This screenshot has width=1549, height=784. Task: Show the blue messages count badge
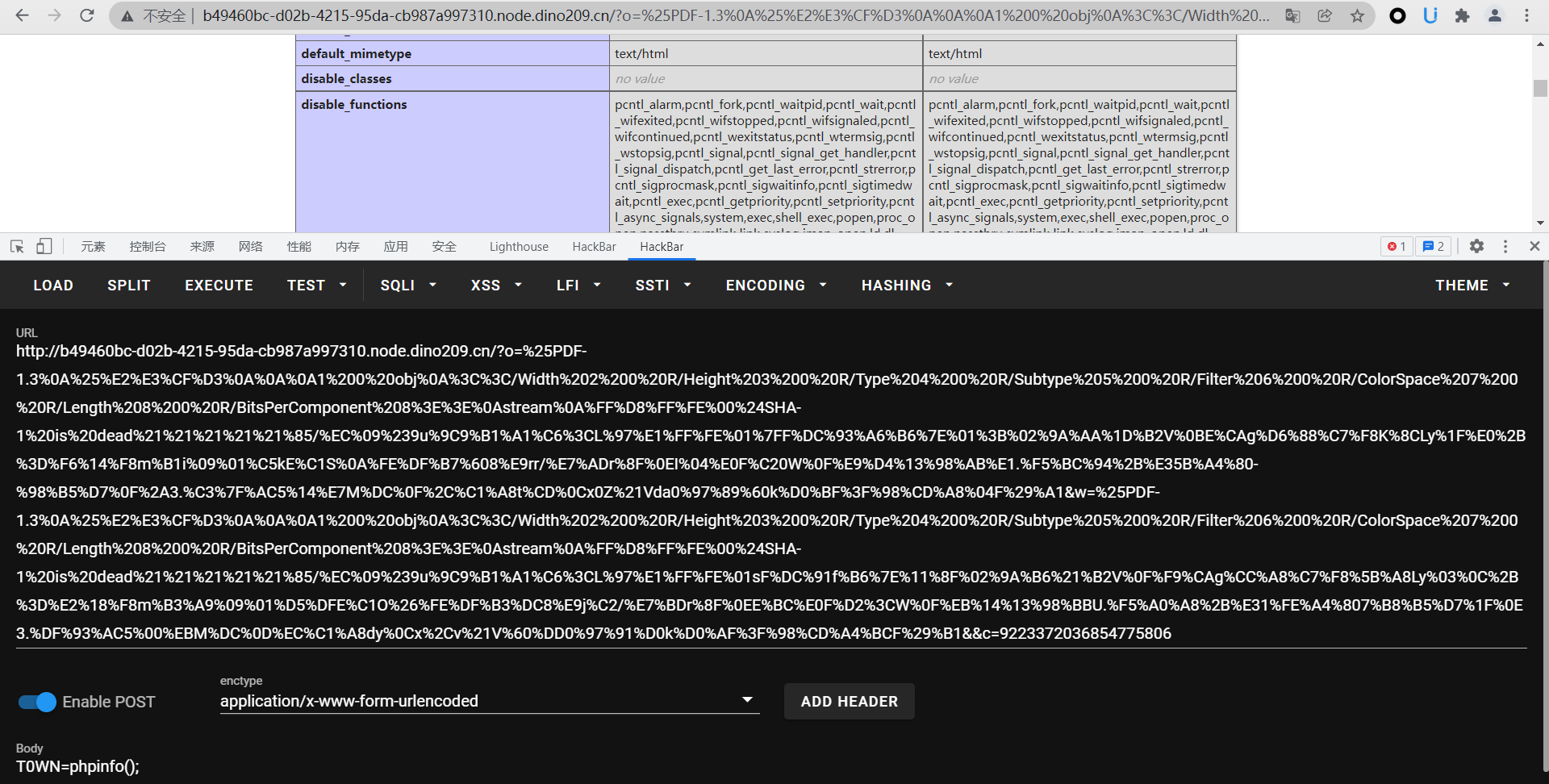(1434, 247)
